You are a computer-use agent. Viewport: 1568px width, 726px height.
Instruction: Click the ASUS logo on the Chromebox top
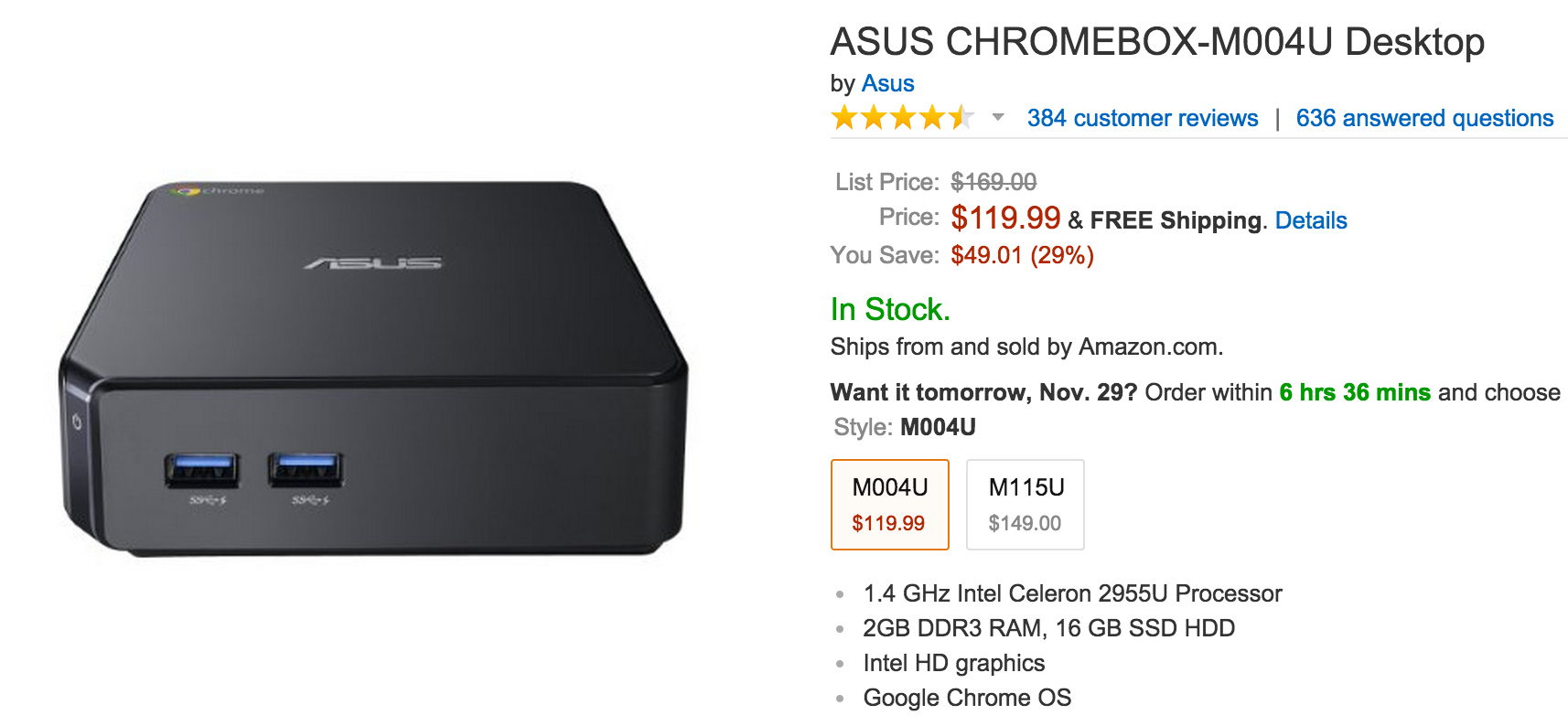pyautogui.click(x=372, y=263)
